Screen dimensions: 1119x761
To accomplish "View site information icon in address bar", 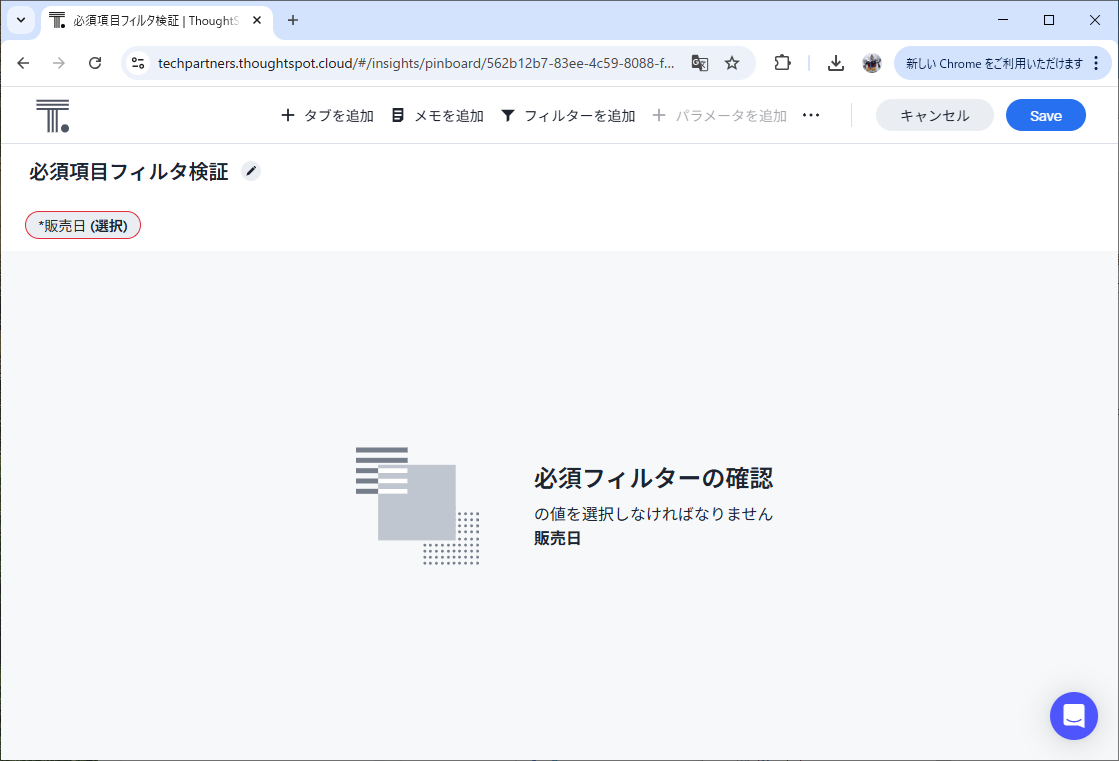I will (138, 63).
